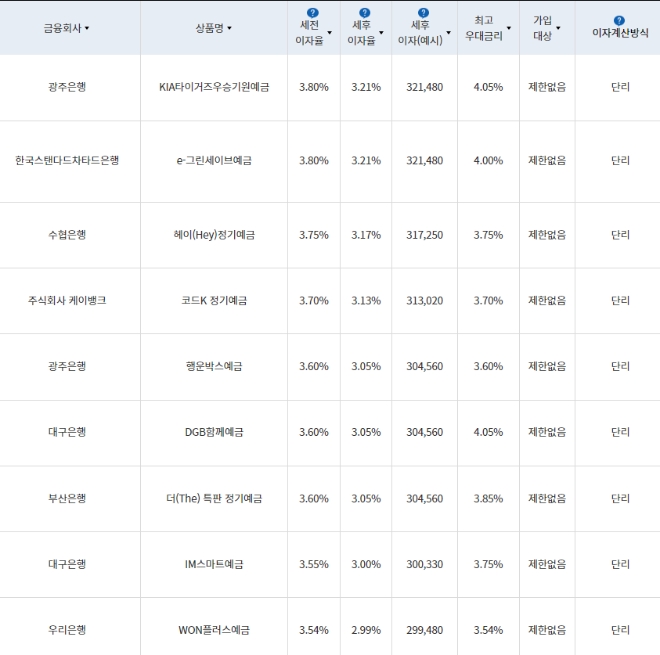Image resolution: width=660 pixels, height=655 pixels.
Task: Select 단리 in 우리은행 row
Action: (620, 630)
